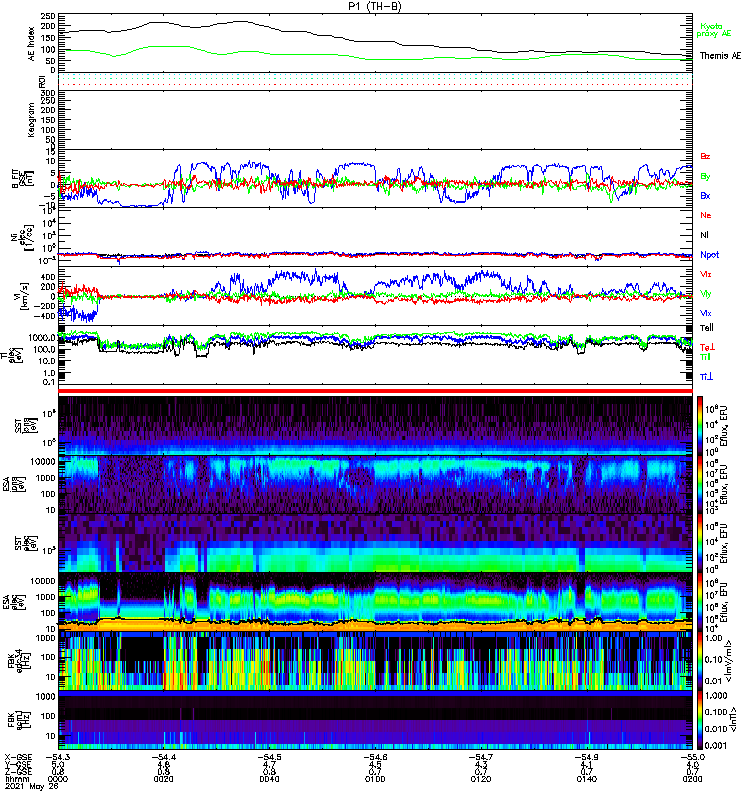750x800 pixels.
Task: Click the ESA electron spectrogram color bar
Action: pos(700,602)
